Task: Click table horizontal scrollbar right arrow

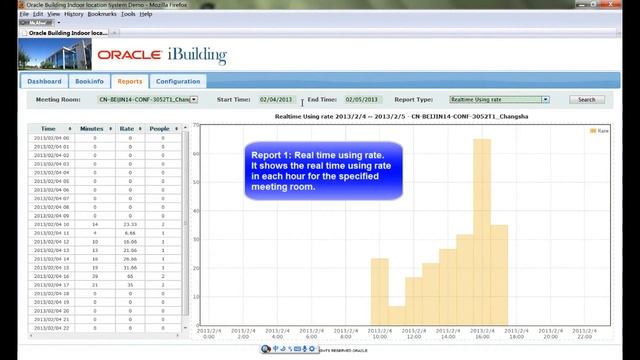Action: 178,336
